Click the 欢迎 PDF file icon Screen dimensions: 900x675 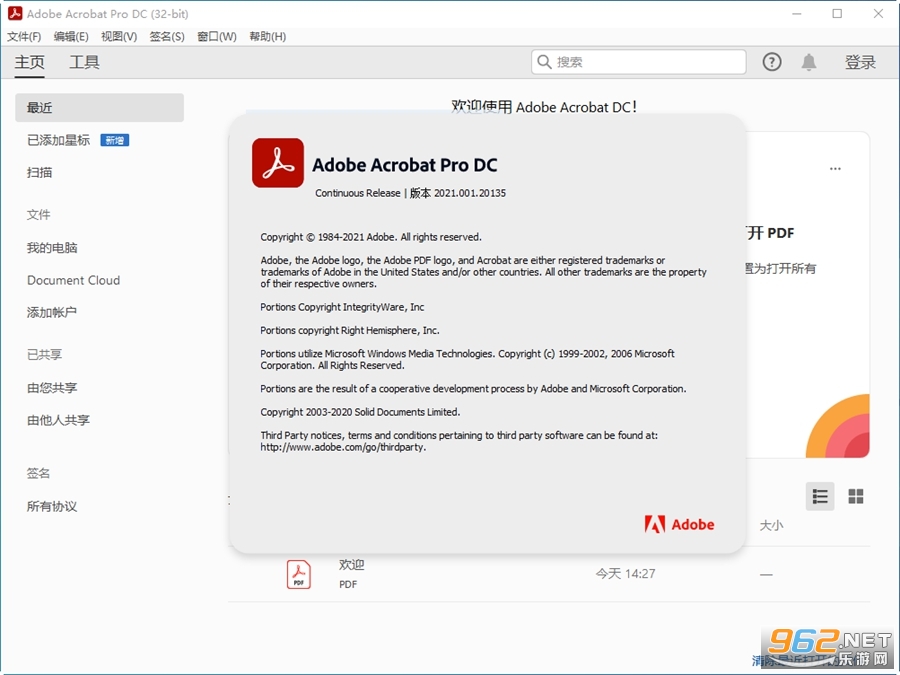tap(298, 574)
